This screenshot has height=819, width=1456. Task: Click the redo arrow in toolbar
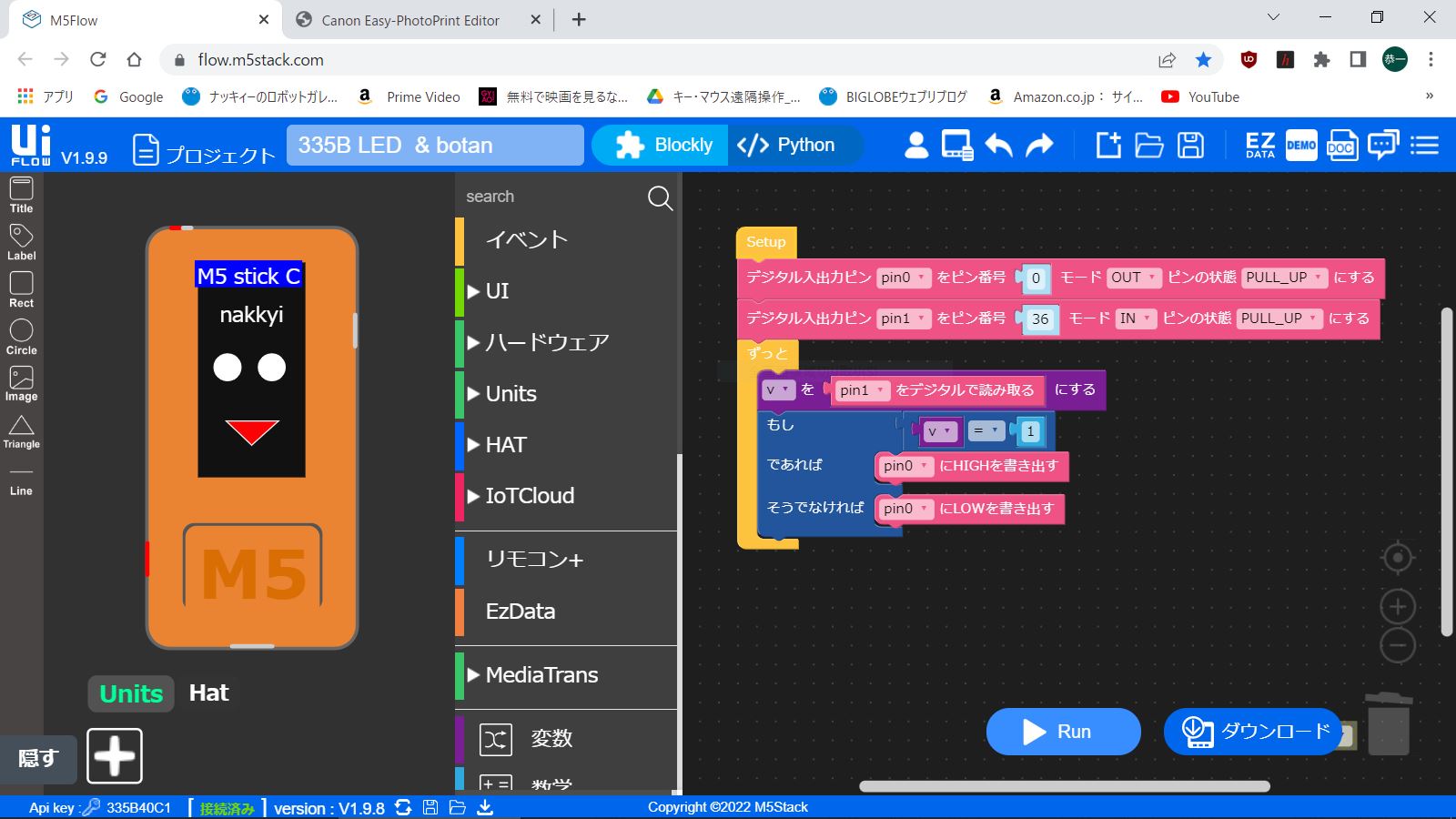[1039, 146]
